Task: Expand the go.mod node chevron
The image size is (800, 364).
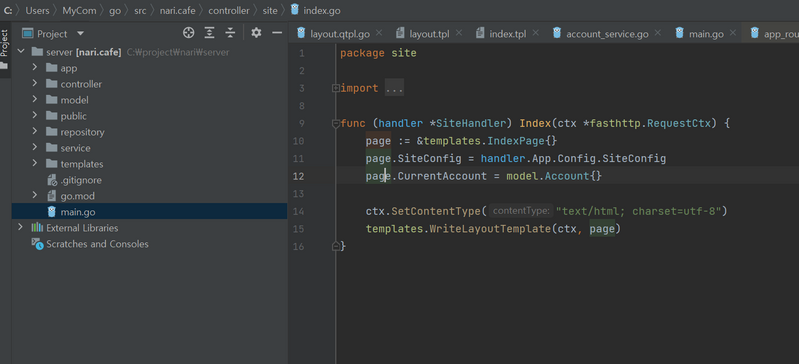Action: pos(35,195)
